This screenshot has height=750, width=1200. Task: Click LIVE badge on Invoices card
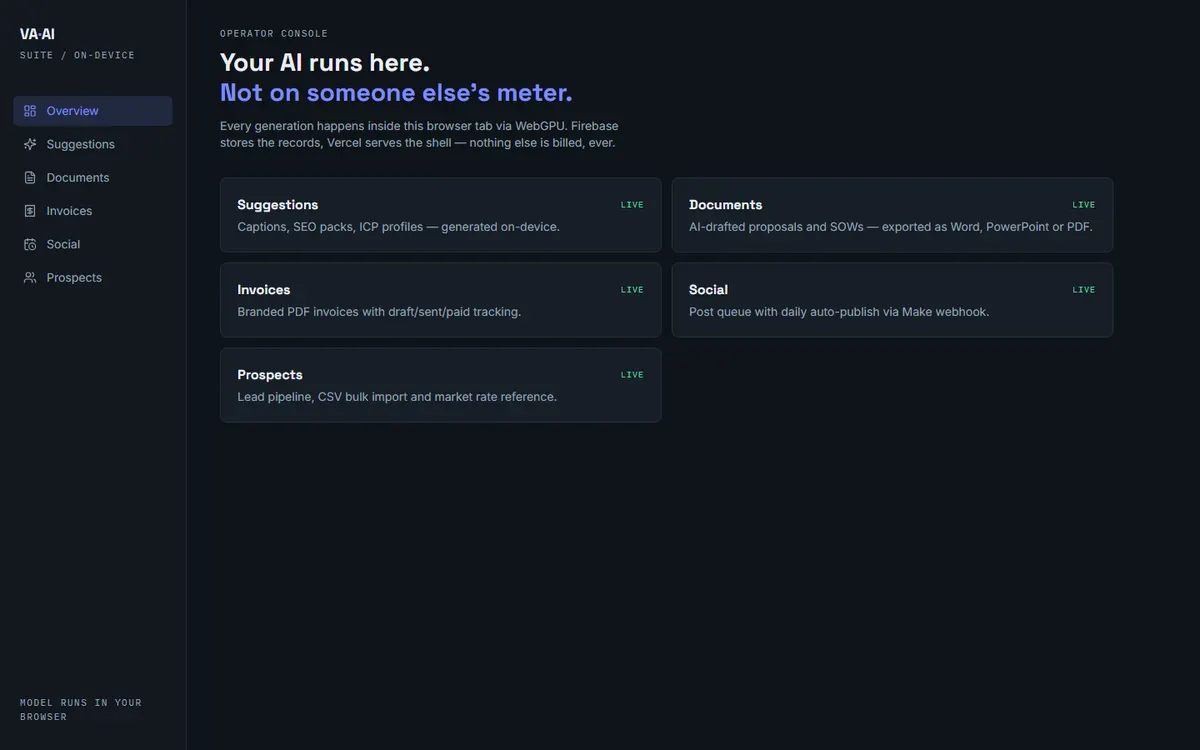(632, 290)
